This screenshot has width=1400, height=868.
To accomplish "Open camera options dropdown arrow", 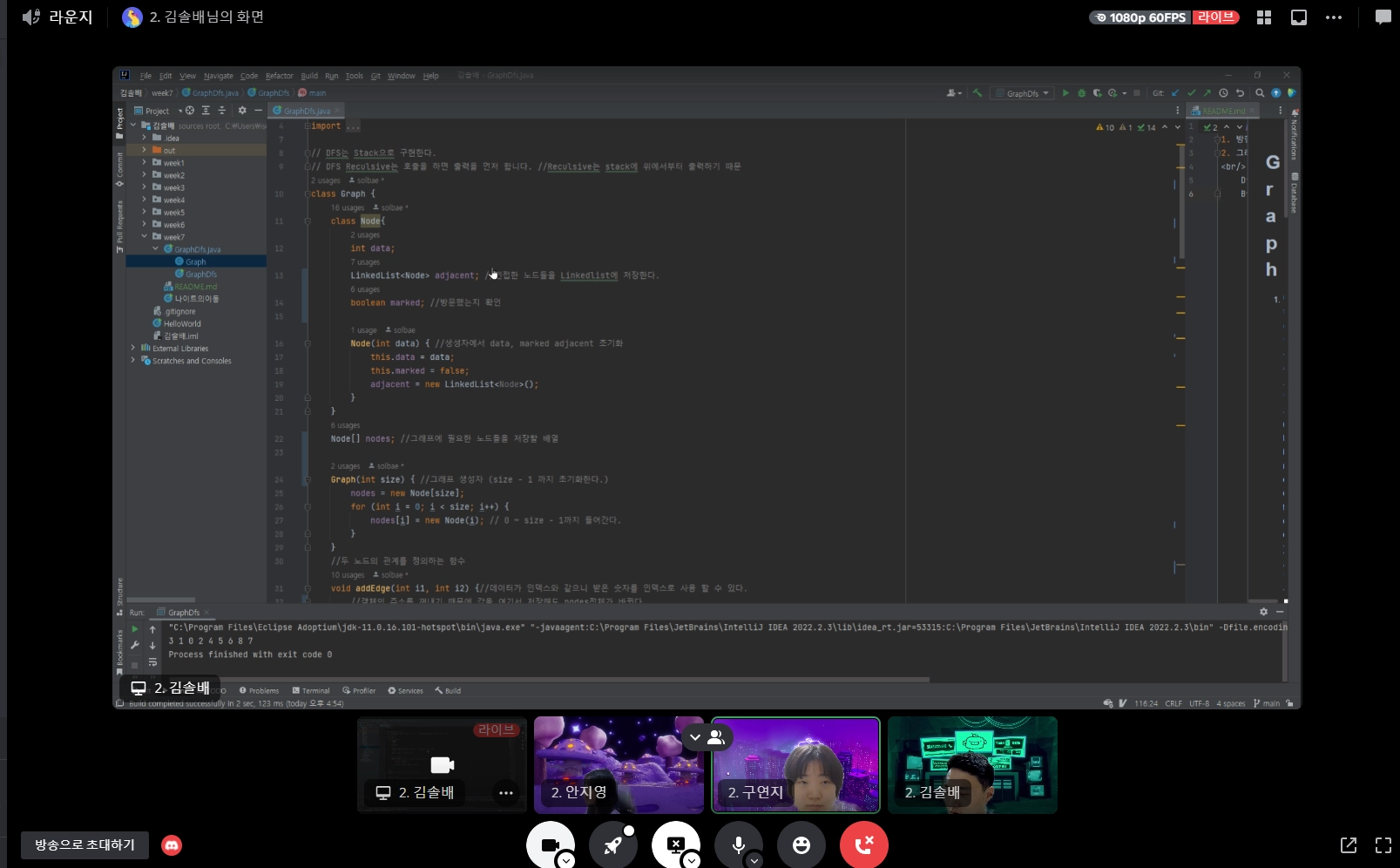I will click(566, 860).
